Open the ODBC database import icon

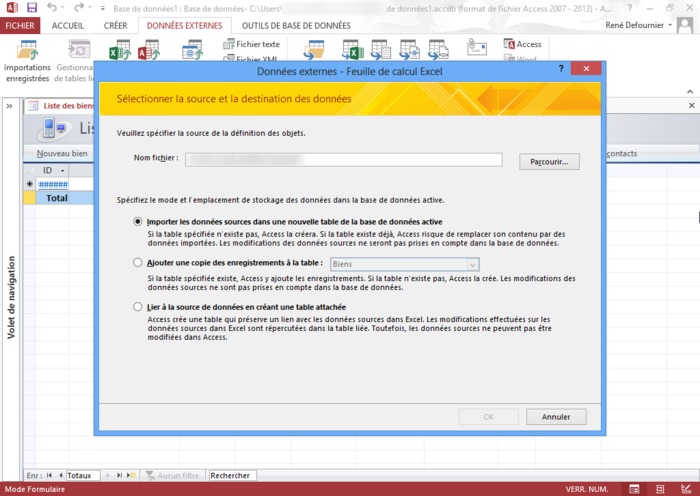pos(192,50)
